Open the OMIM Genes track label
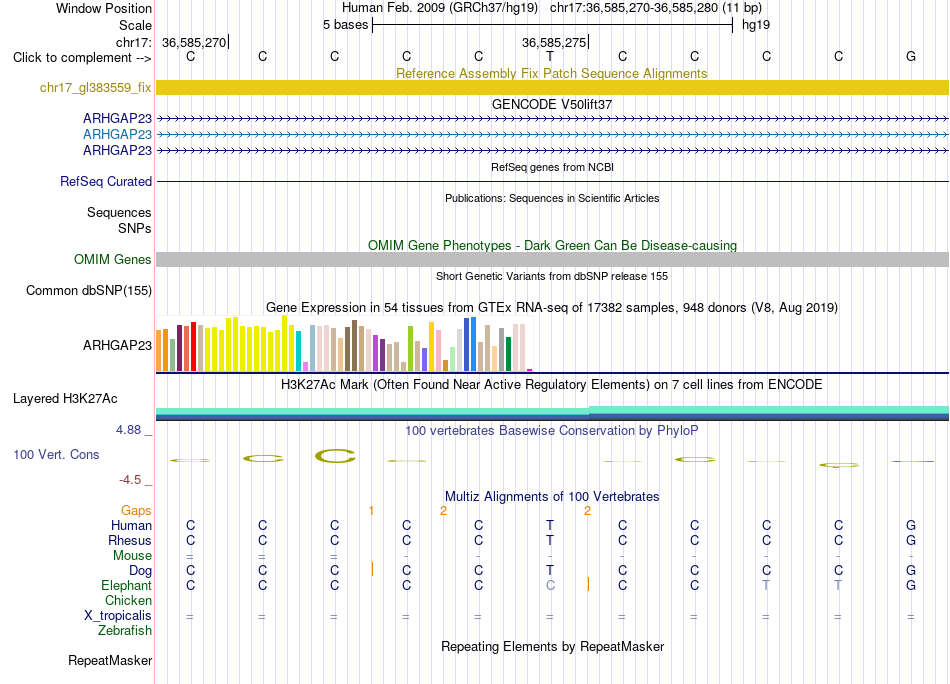This screenshot has width=950, height=684. click(x=112, y=259)
